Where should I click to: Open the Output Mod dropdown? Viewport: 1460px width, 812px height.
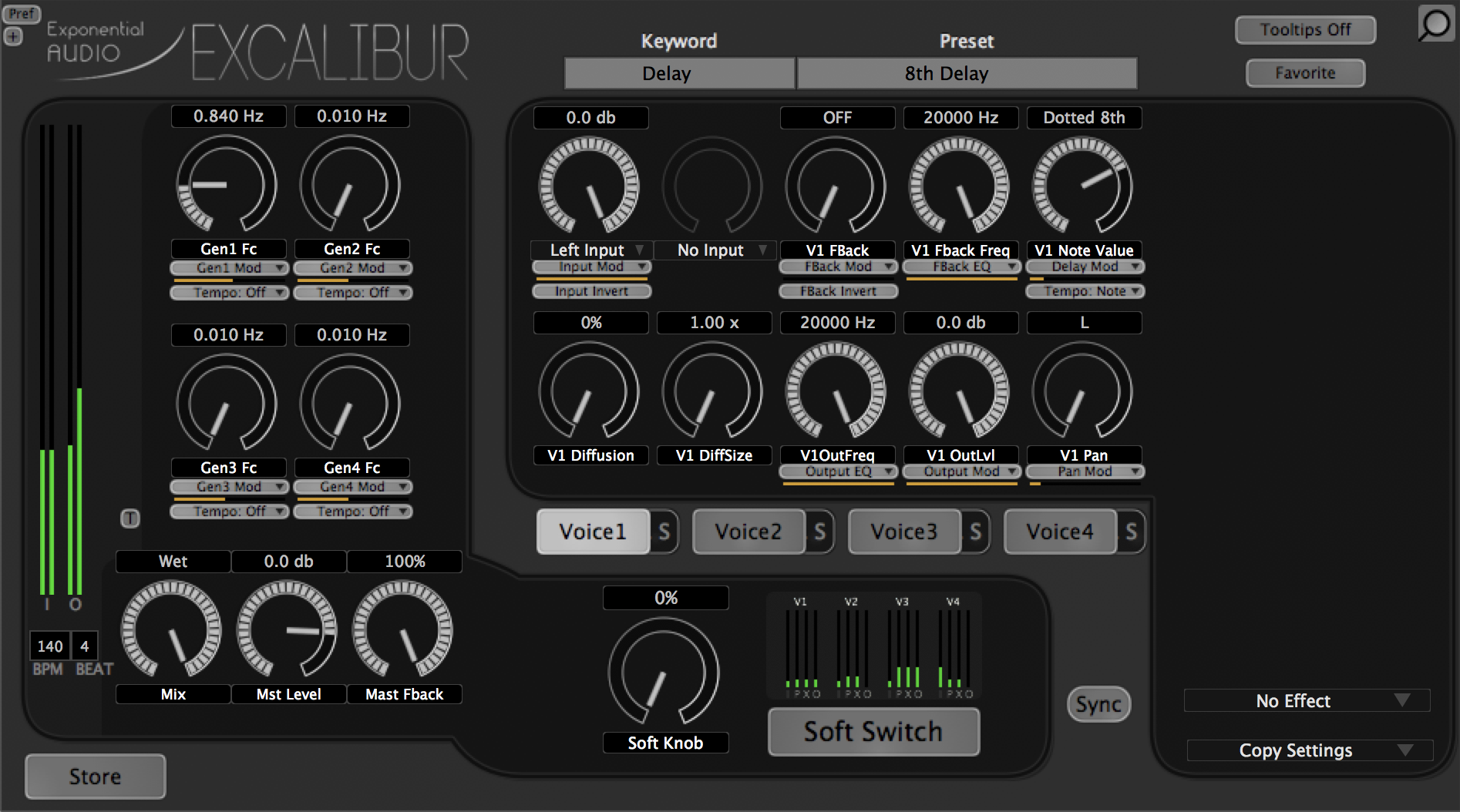(962, 471)
